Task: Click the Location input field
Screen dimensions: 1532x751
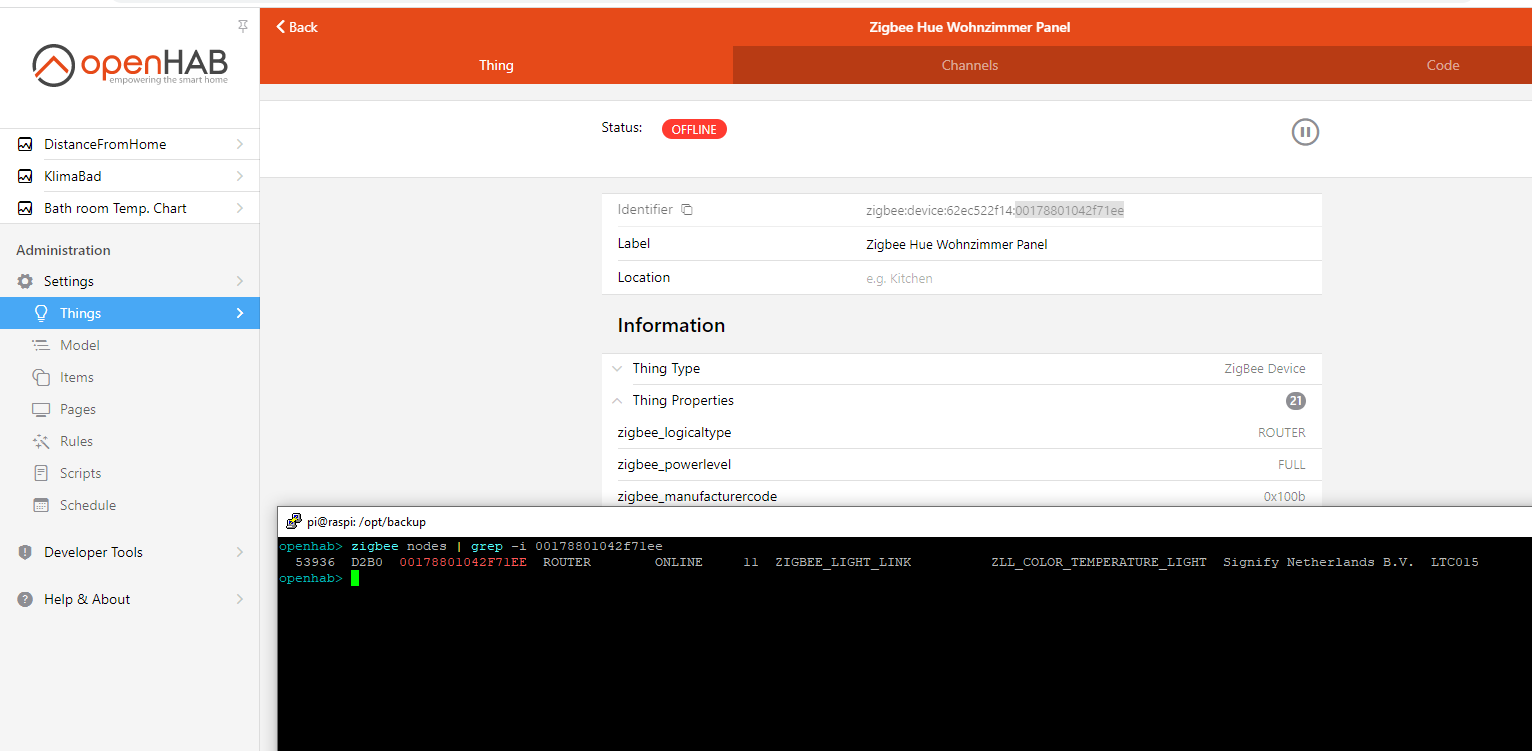Action: point(1085,278)
